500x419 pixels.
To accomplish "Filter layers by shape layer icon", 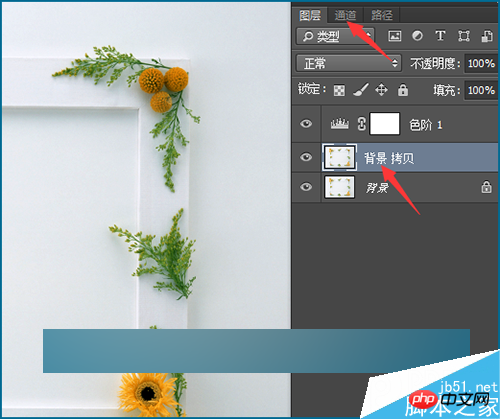I will tap(464, 36).
